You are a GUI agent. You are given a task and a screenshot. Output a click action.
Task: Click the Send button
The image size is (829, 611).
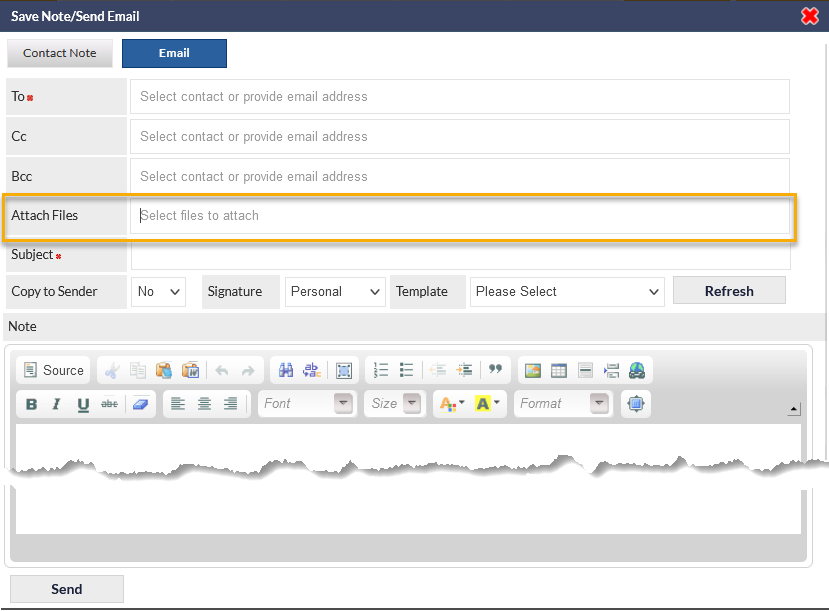(67, 589)
